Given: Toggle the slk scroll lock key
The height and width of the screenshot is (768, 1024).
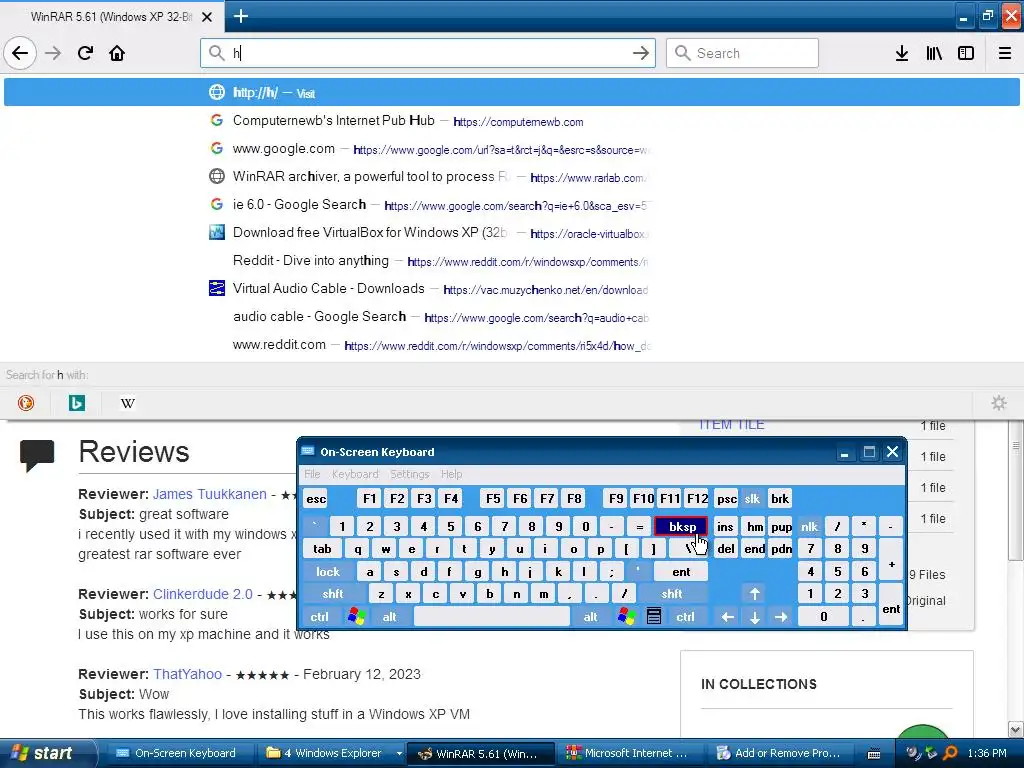Looking at the screenshot, I should pos(752,499).
